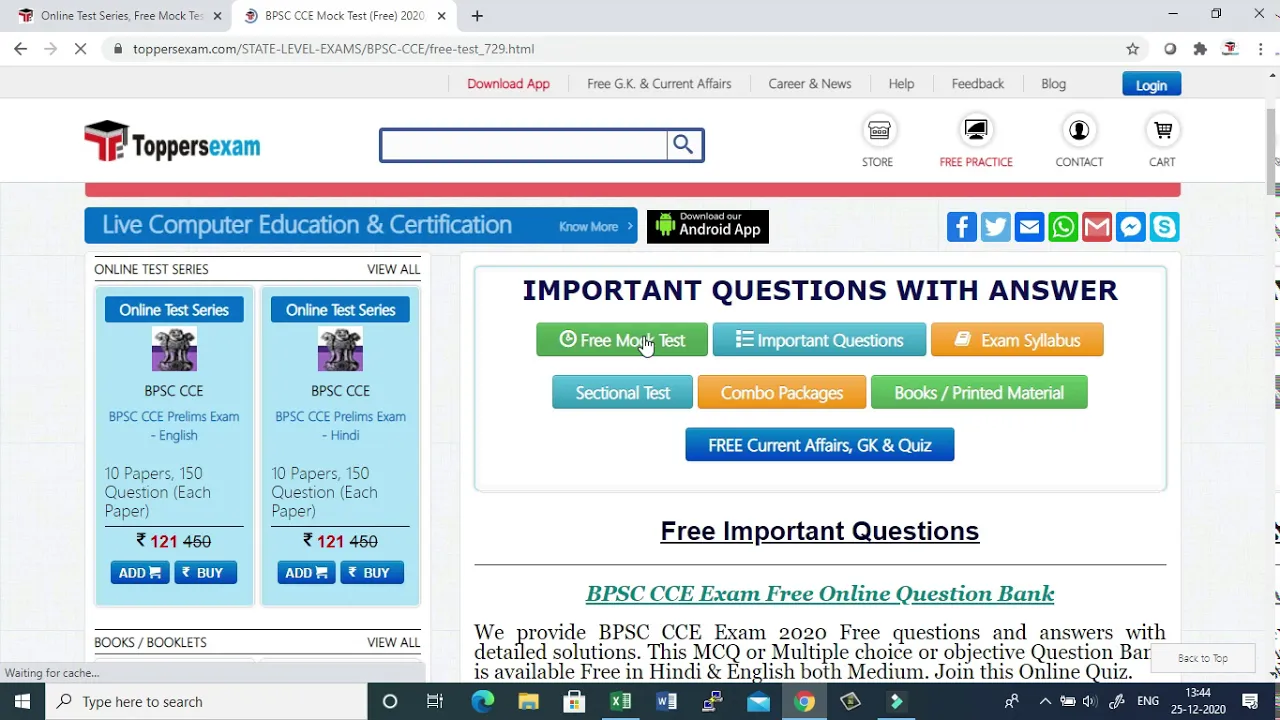
Task: Open Word from the taskbar
Action: pyautogui.click(x=666, y=702)
